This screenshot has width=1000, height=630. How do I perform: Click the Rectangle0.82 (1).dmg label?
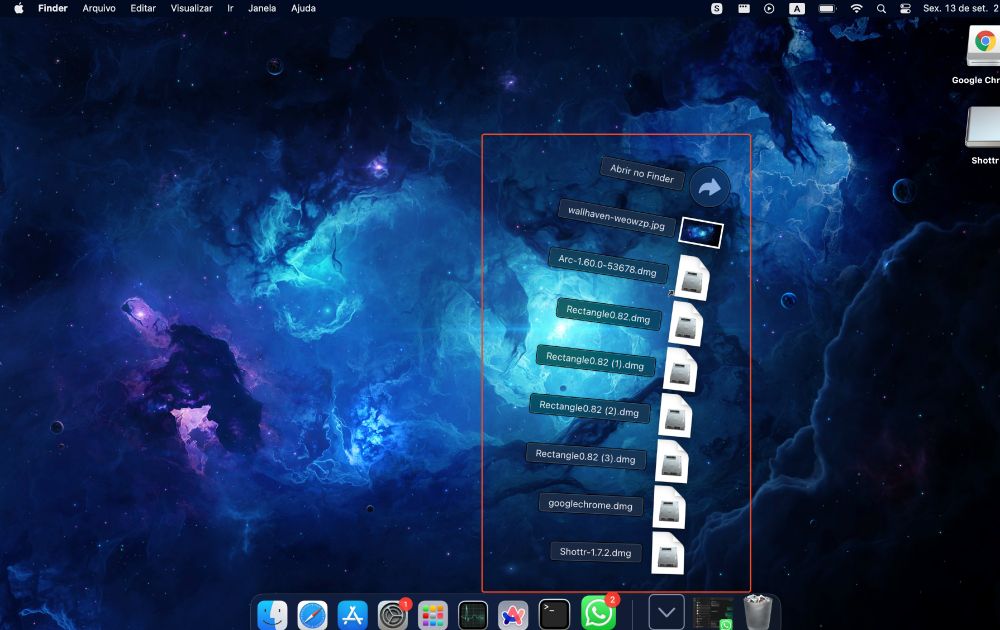(x=595, y=362)
